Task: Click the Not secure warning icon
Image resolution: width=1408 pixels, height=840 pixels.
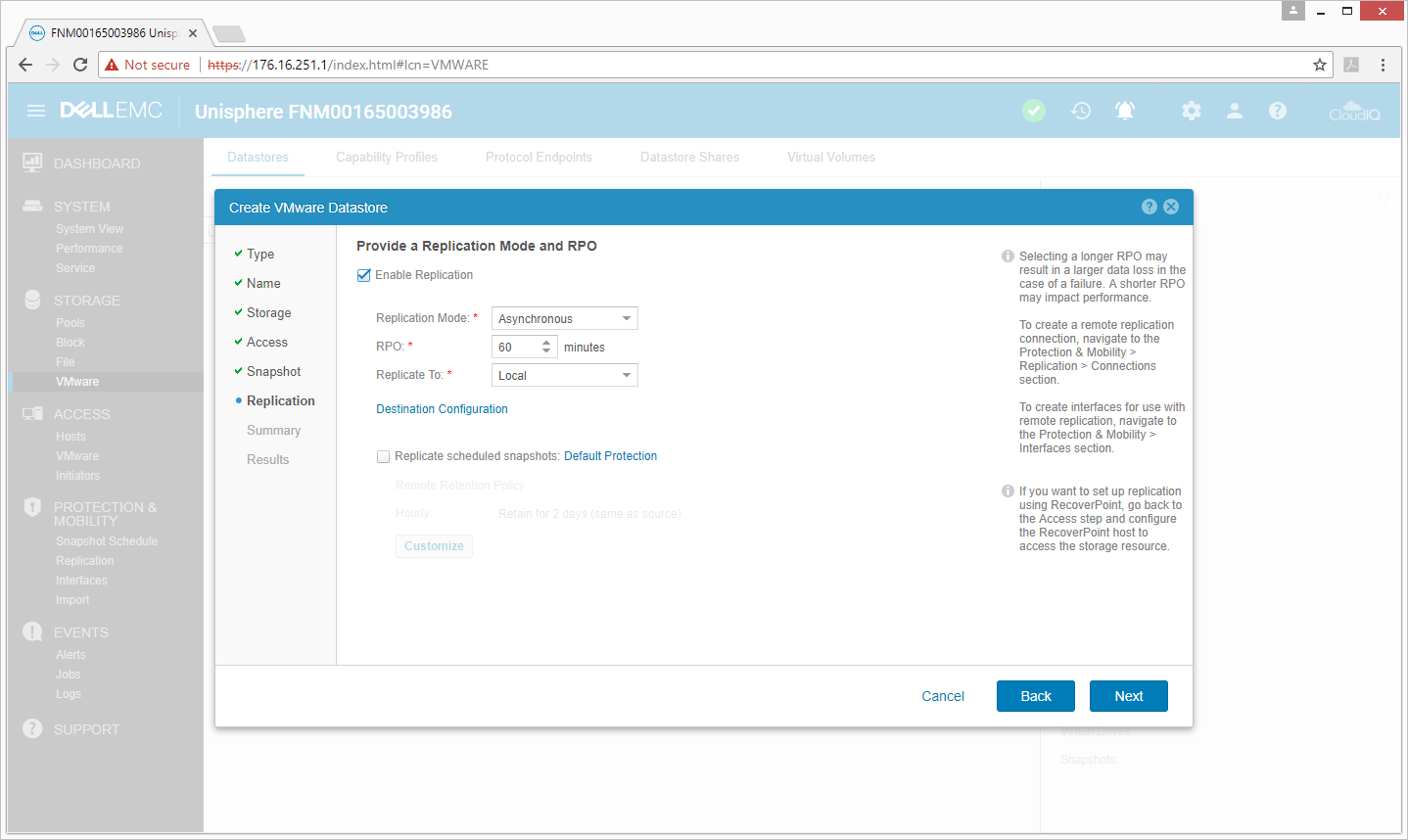Action: click(112, 65)
